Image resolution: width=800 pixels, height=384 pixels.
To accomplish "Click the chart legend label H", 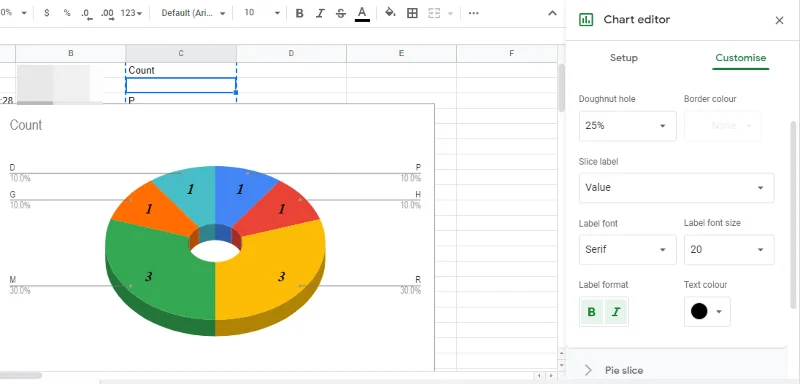I will (x=418, y=194).
